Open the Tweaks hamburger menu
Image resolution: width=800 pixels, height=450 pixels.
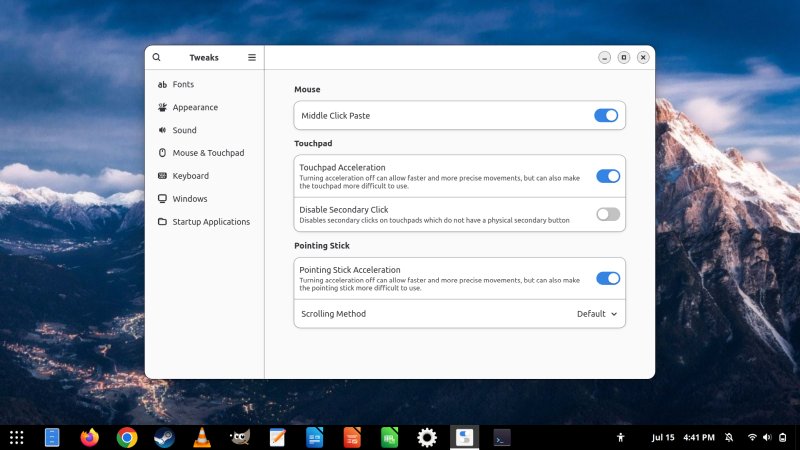[252, 58]
